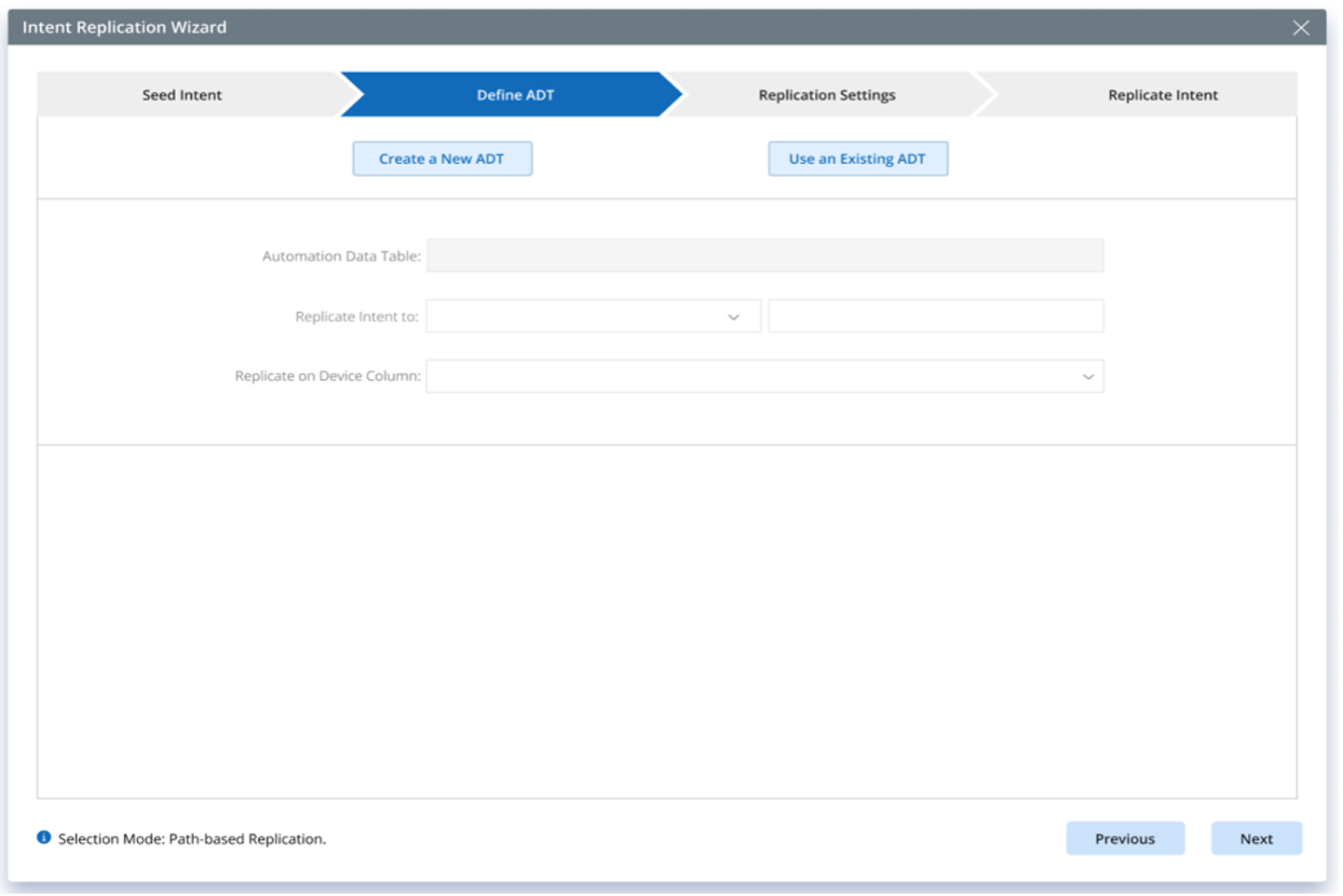Close the Intent Replication Wizard dialog

click(1301, 28)
